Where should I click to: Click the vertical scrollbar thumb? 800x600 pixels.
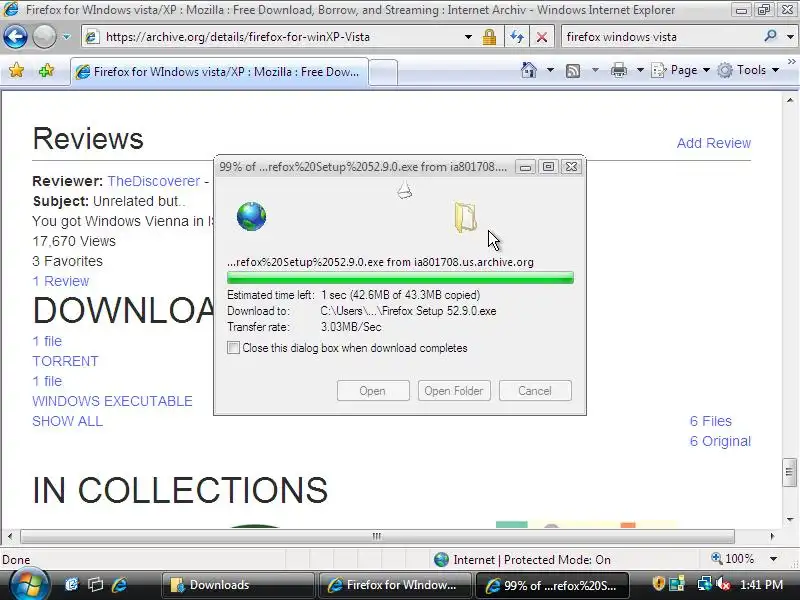[x=789, y=473]
